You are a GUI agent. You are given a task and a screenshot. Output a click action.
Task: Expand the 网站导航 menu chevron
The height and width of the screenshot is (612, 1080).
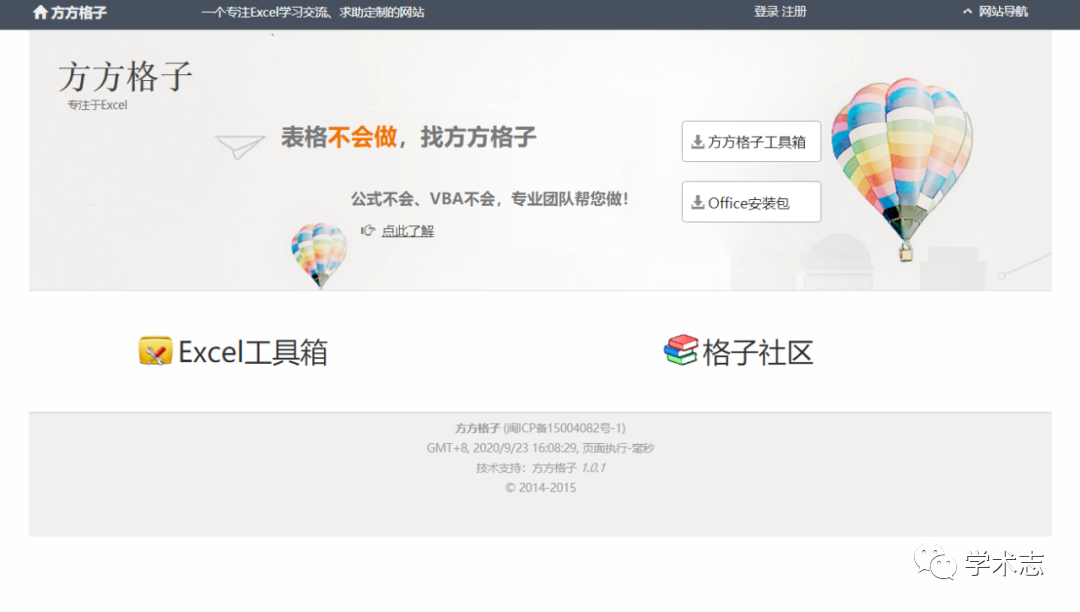pos(967,12)
